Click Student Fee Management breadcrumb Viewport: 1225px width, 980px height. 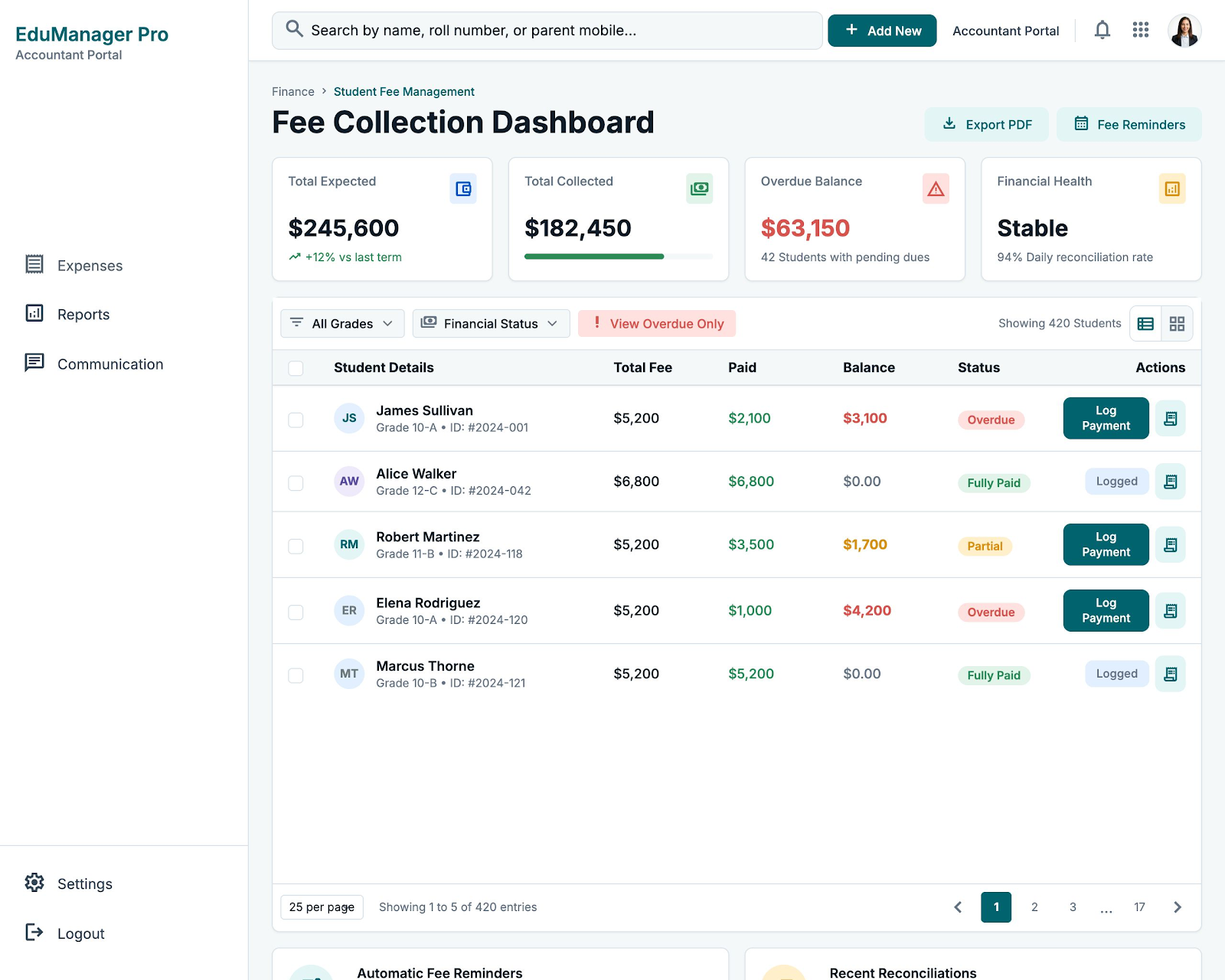click(404, 92)
